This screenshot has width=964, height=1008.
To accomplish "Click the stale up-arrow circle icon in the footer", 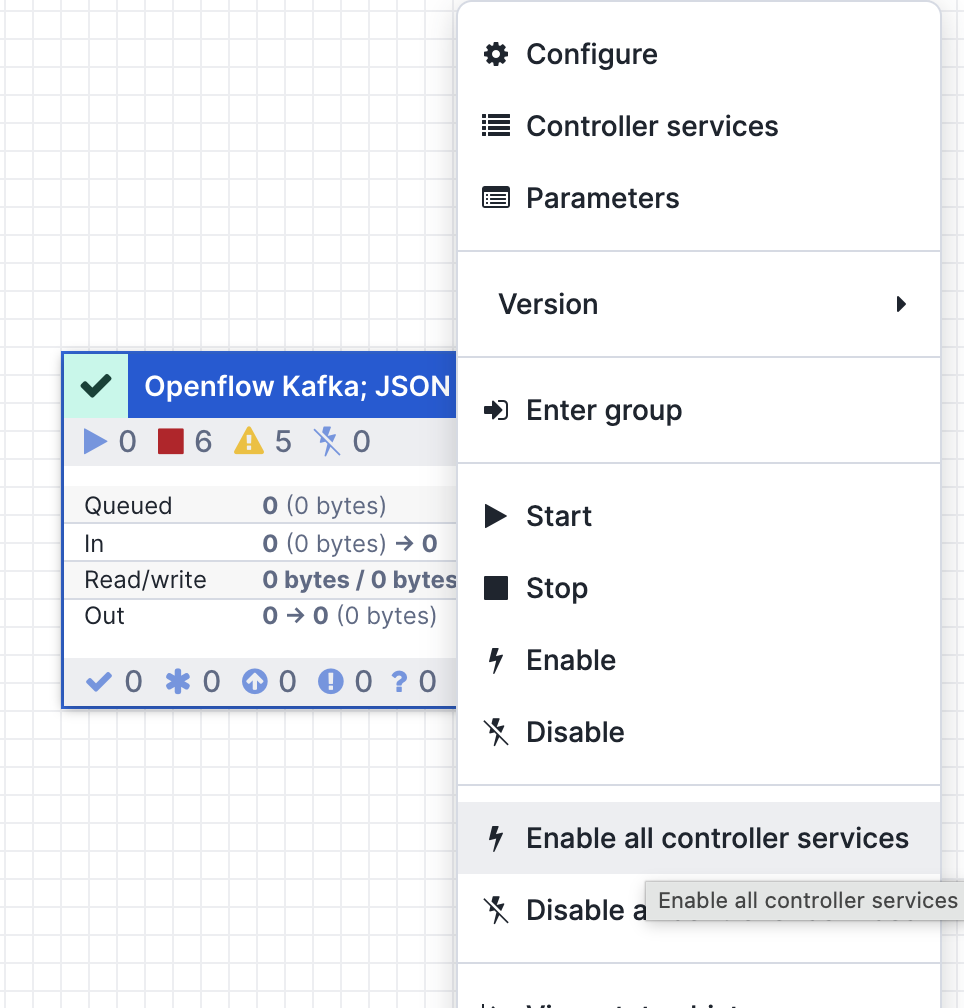I will (x=254, y=681).
